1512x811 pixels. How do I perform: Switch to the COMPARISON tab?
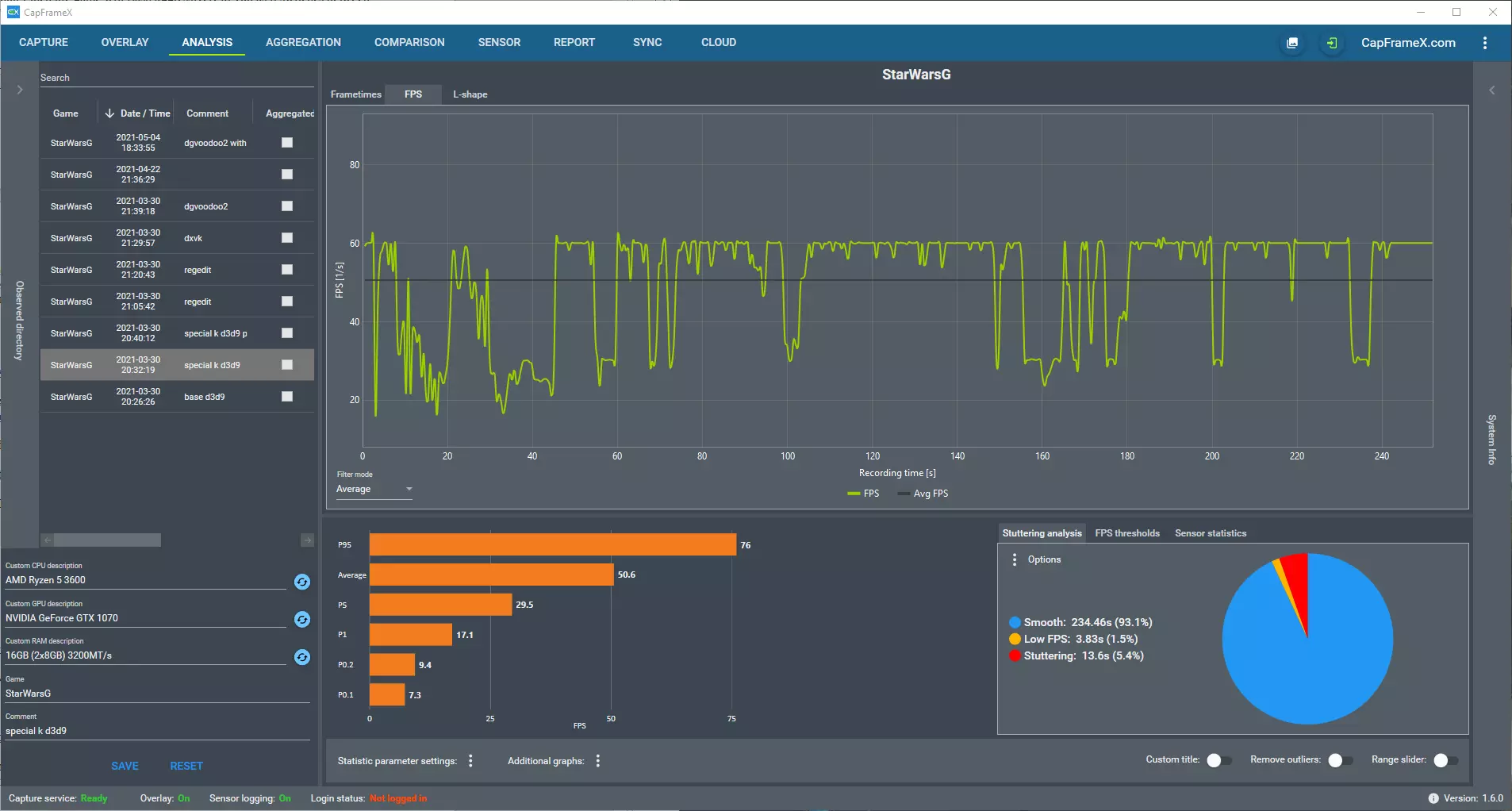pyautogui.click(x=409, y=42)
